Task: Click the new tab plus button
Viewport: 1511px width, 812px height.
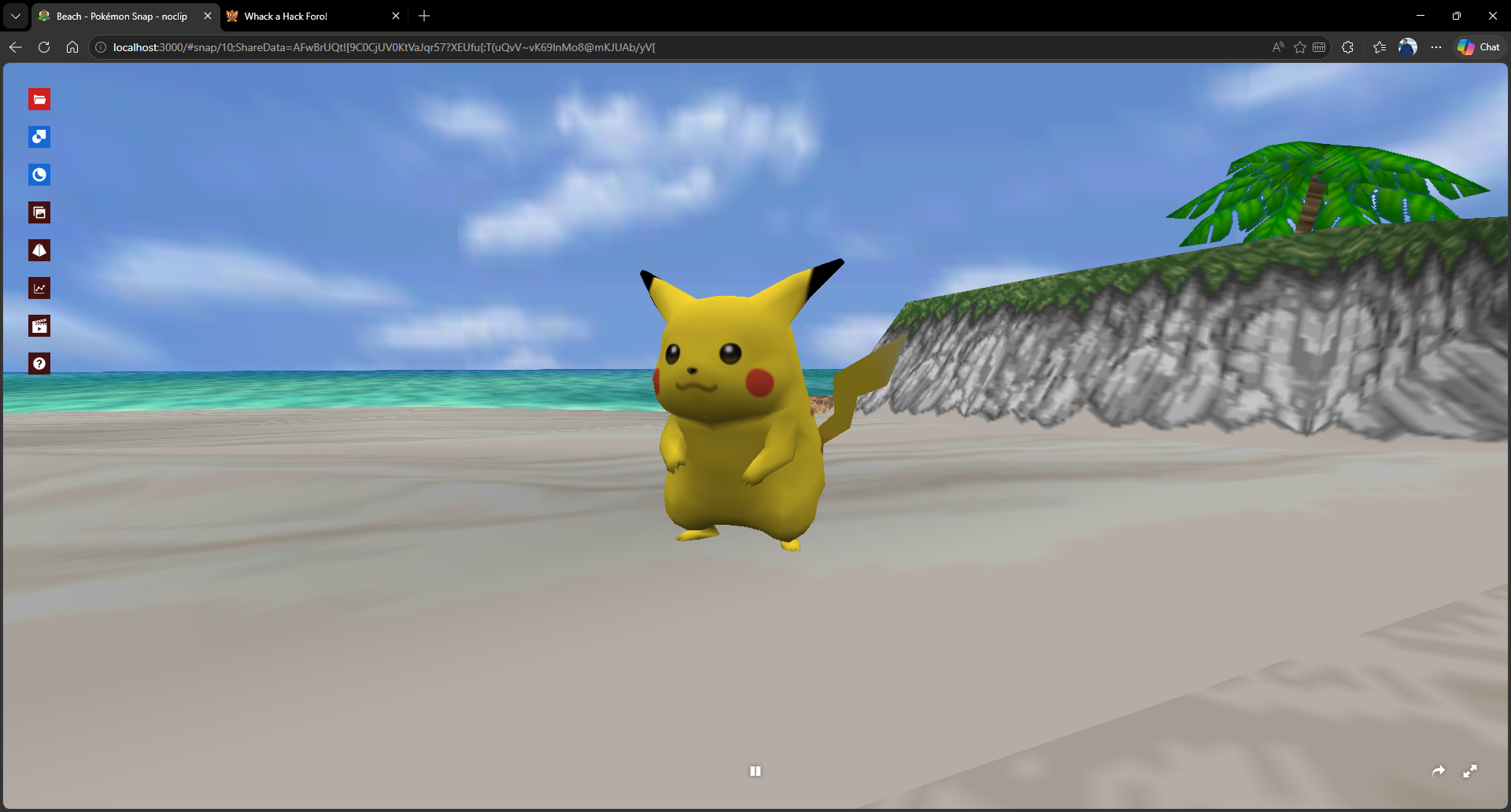Action: pos(424,16)
